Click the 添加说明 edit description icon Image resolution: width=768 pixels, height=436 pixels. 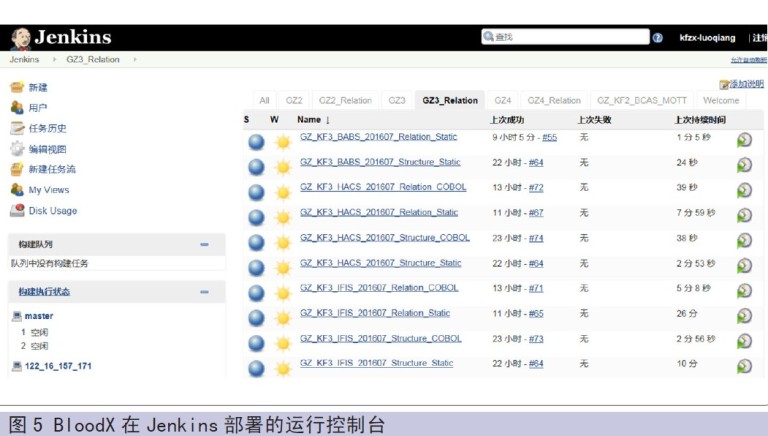point(724,85)
